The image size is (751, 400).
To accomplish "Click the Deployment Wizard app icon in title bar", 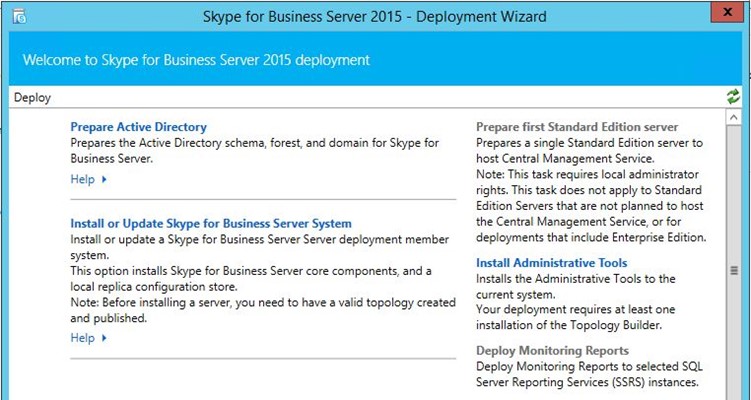I will click(x=19, y=17).
